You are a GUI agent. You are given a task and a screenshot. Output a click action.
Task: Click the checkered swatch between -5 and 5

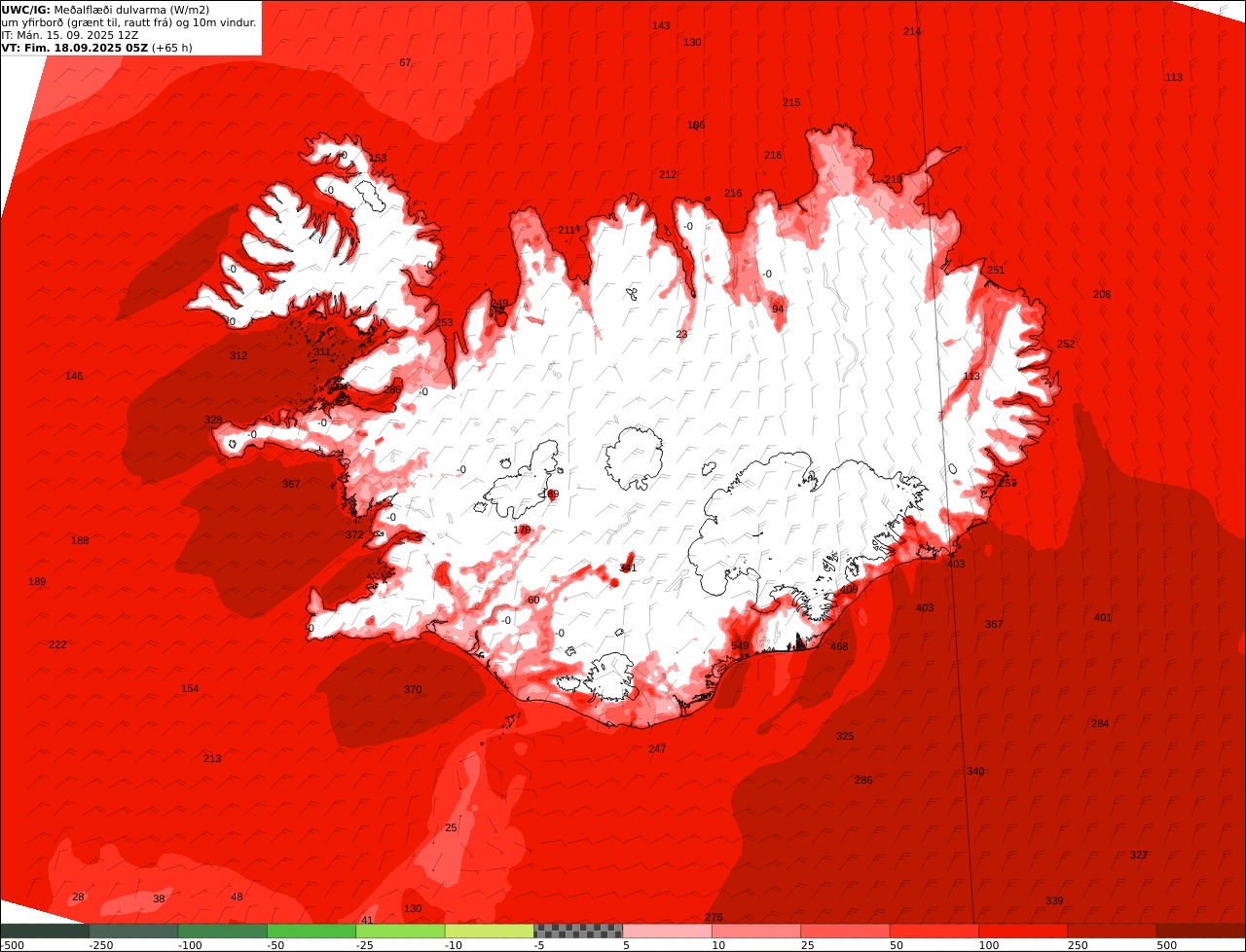(578, 932)
